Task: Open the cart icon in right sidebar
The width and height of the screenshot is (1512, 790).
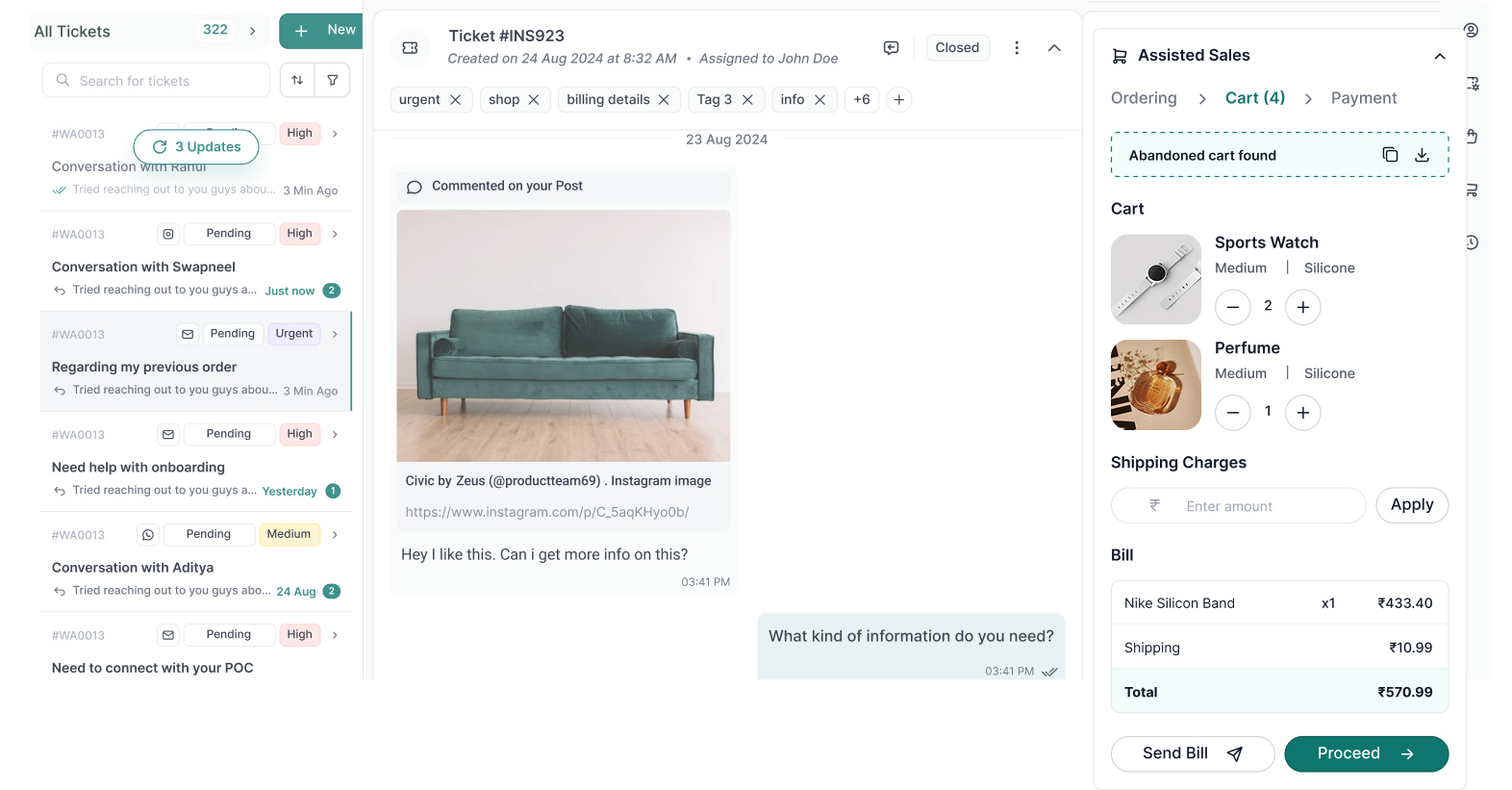Action: click(1472, 190)
